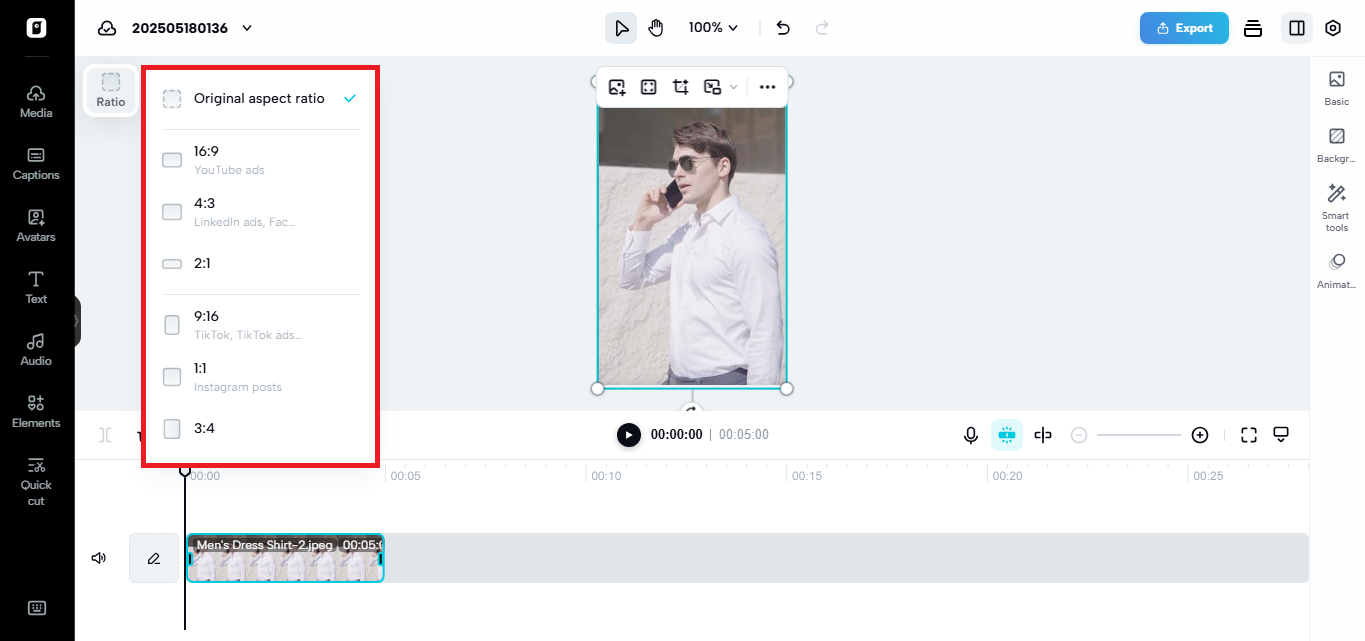Open the 100% zoom level dropdown
The width and height of the screenshot is (1365, 641).
pos(713,27)
